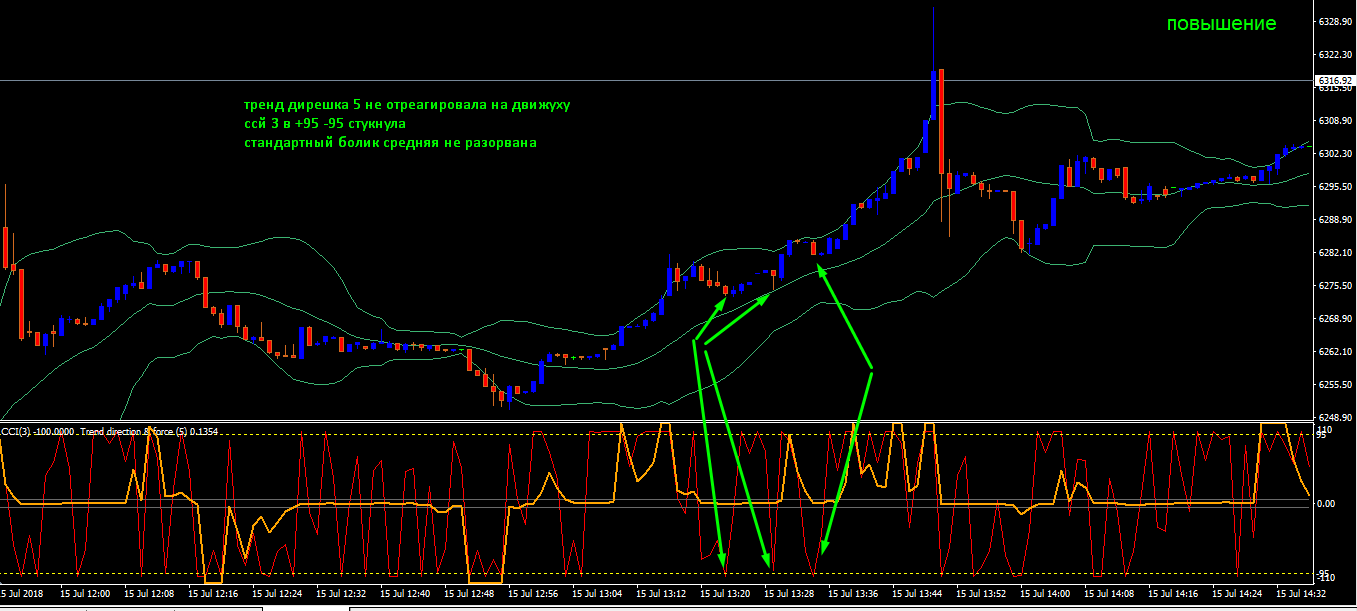Click time axis label "15 Jul 13:04"
The height and width of the screenshot is (611, 1357).
(x=599, y=593)
